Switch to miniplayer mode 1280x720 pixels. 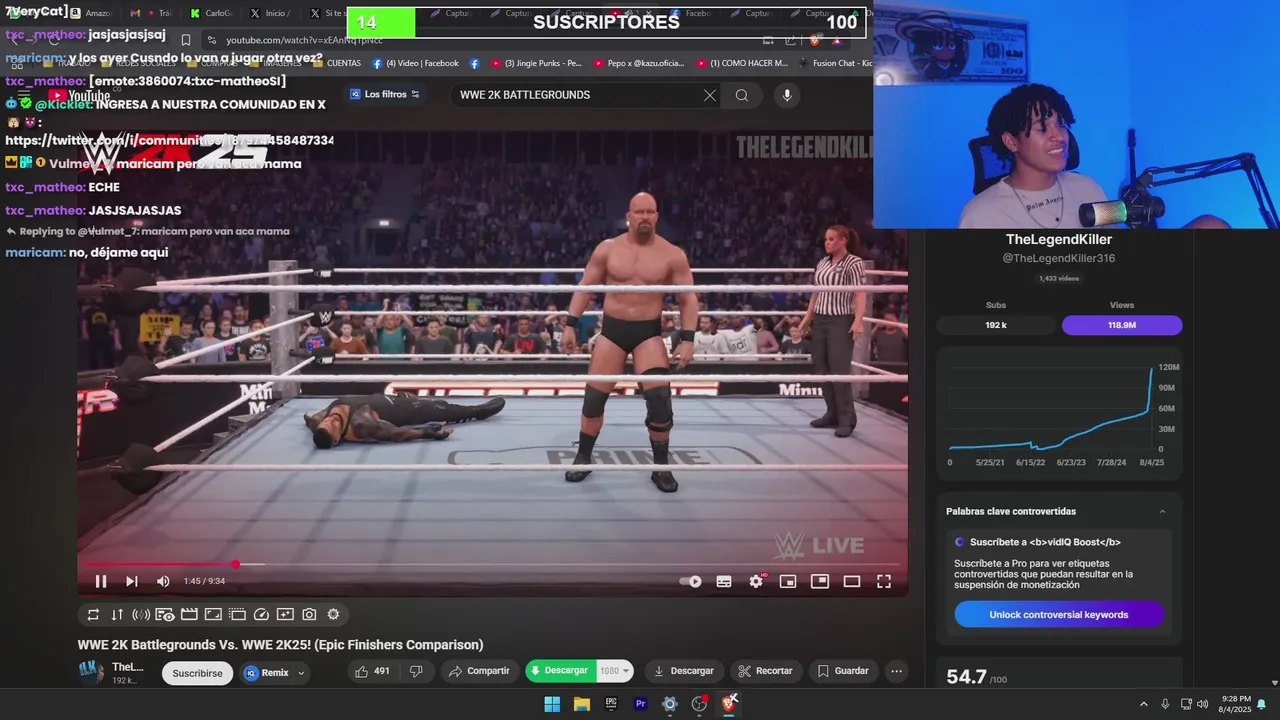pyautogui.click(x=788, y=581)
